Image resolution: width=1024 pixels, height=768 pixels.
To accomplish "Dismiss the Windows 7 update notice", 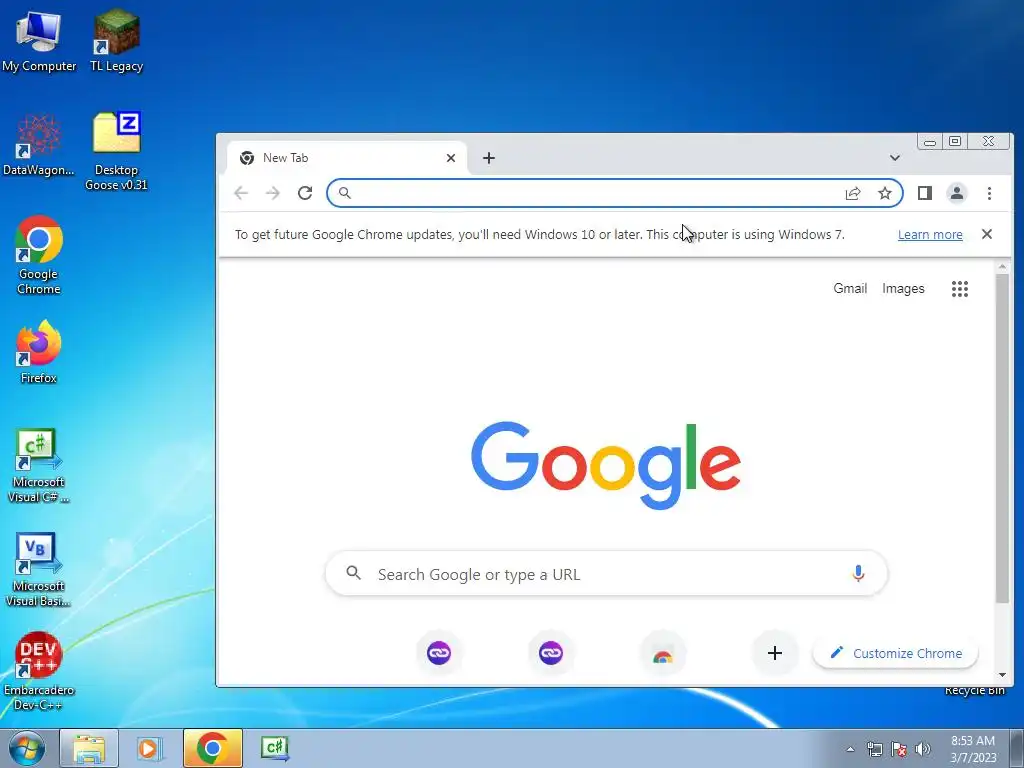I will coord(987,234).
